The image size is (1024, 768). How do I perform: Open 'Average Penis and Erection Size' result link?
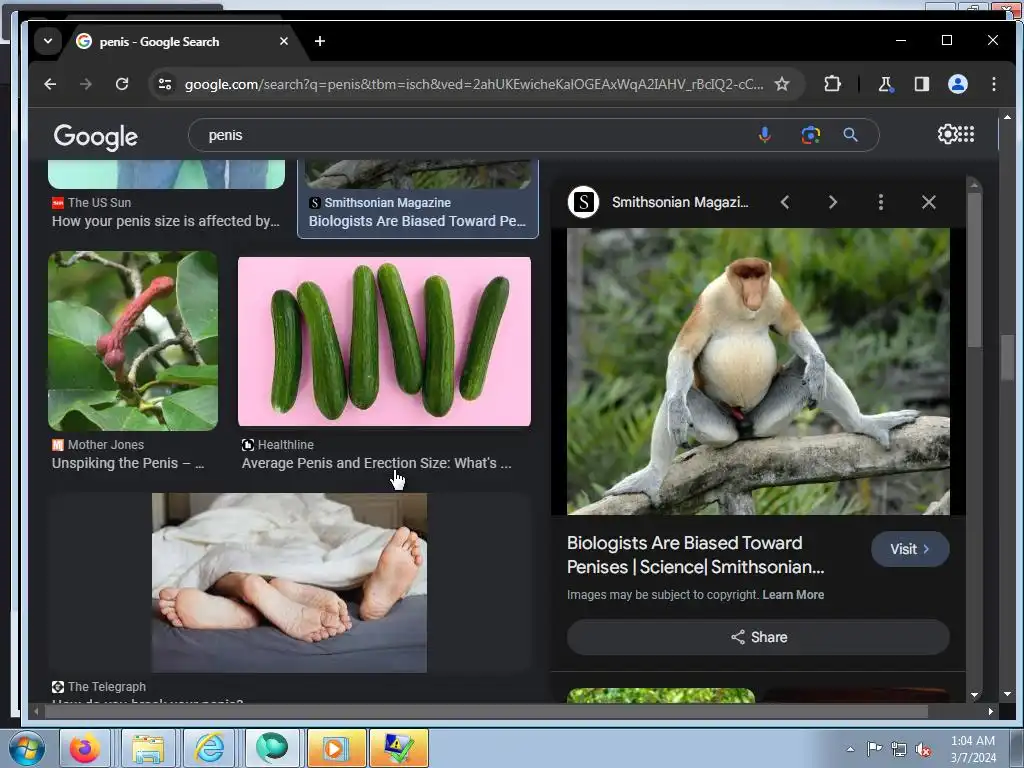[377, 463]
